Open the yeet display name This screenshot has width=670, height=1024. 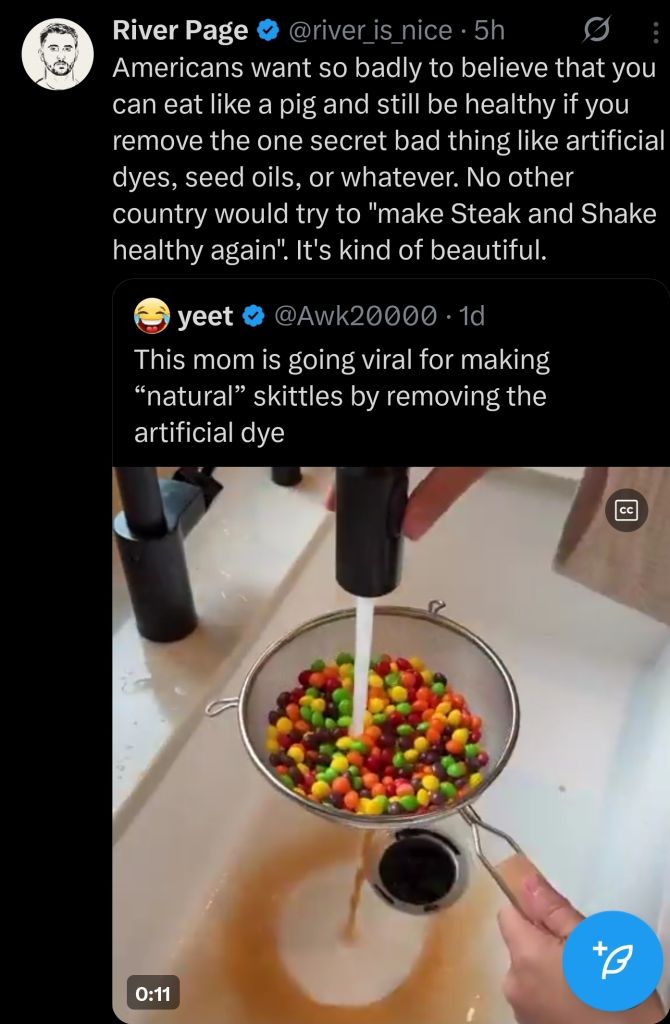click(205, 317)
